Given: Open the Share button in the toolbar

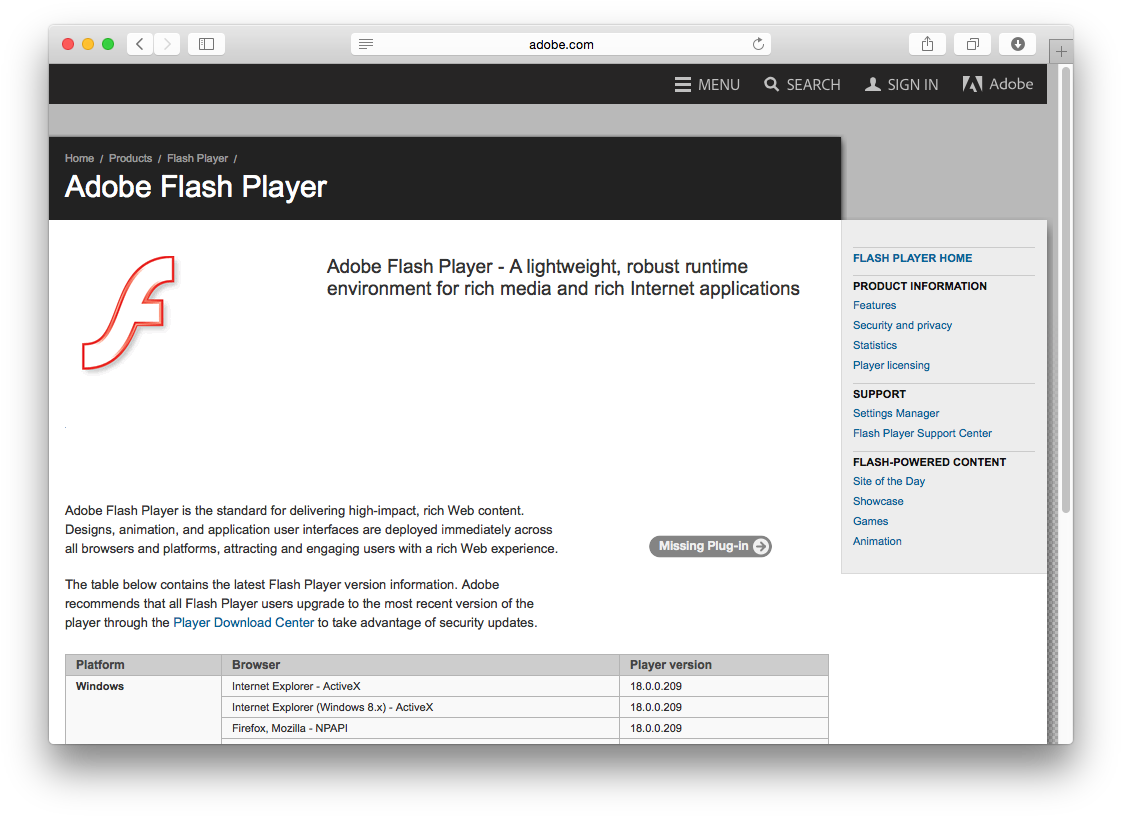Looking at the screenshot, I should click(x=927, y=44).
